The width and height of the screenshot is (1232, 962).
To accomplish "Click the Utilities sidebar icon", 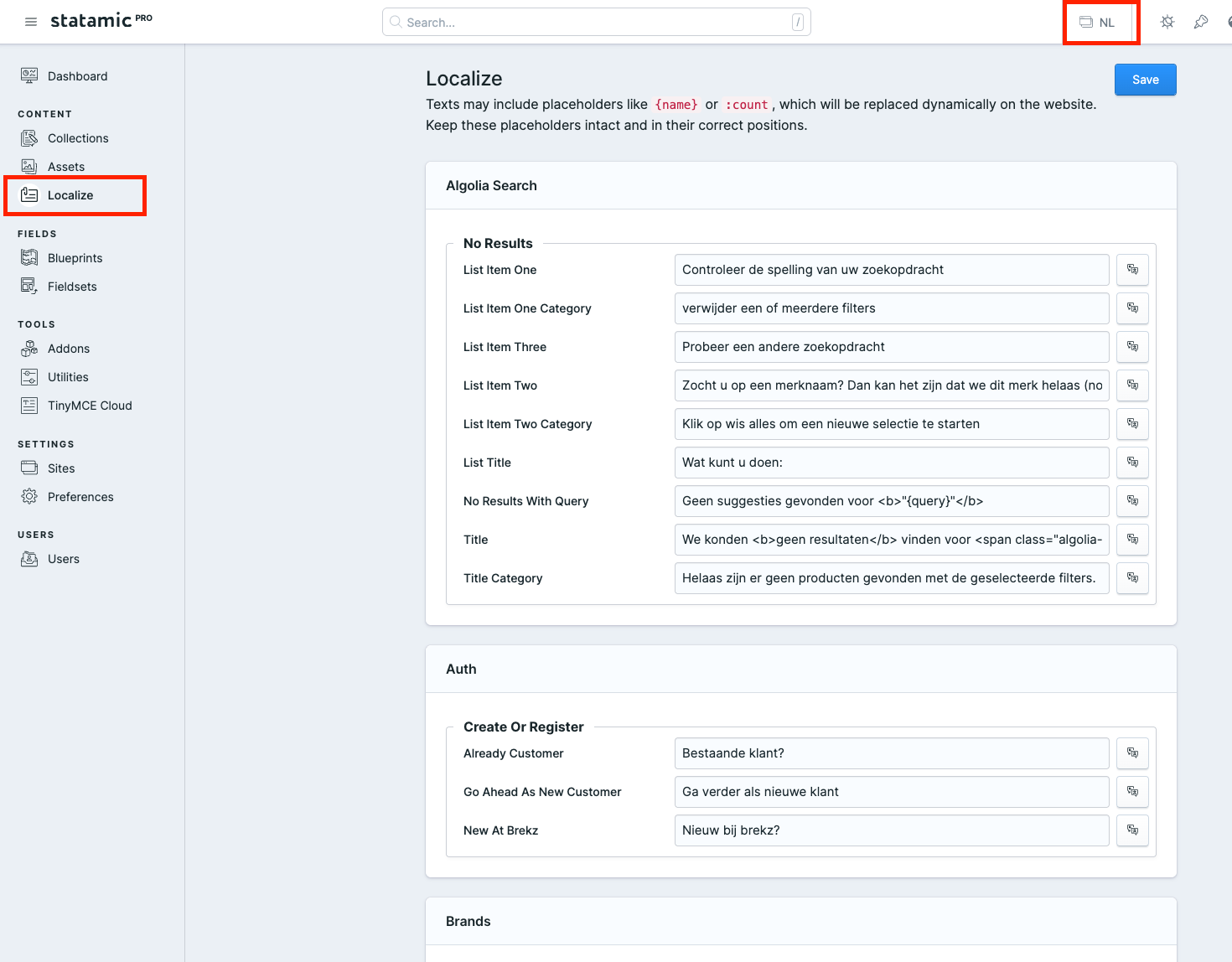I will pos(29,377).
